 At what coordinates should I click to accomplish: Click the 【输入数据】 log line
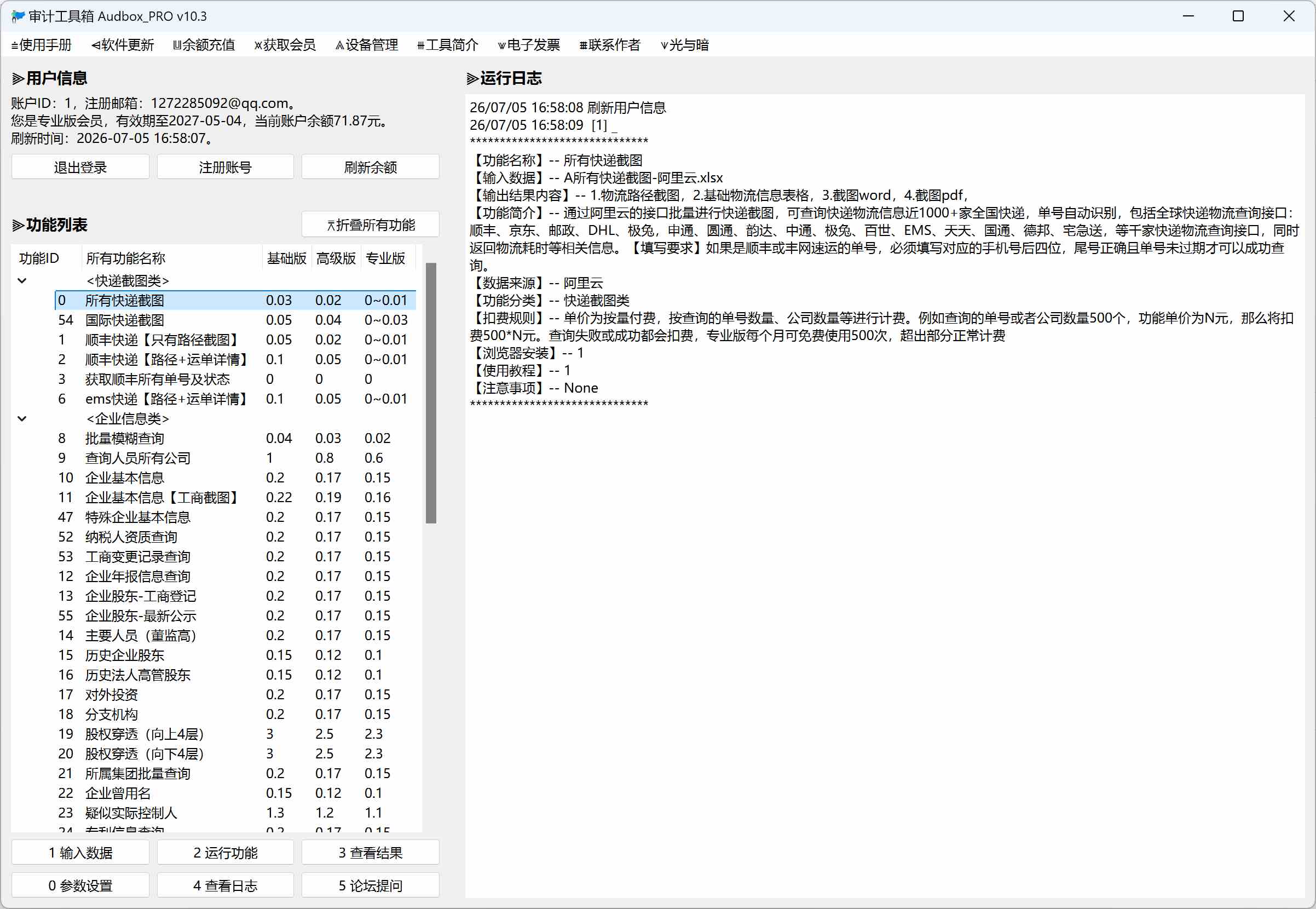[x=597, y=178]
